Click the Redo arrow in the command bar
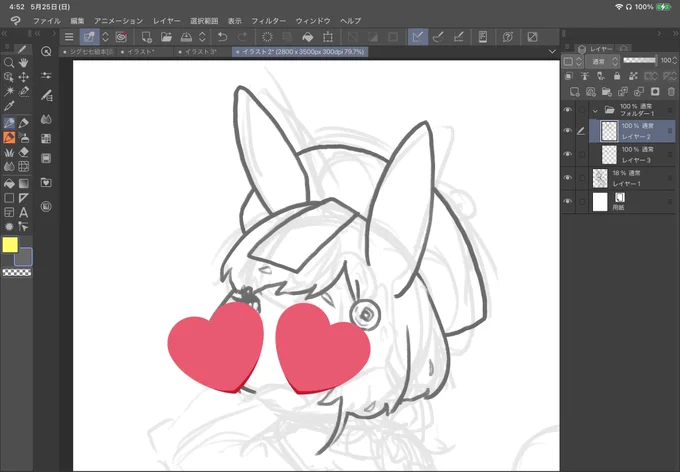The image size is (680, 472). point(242,37)
